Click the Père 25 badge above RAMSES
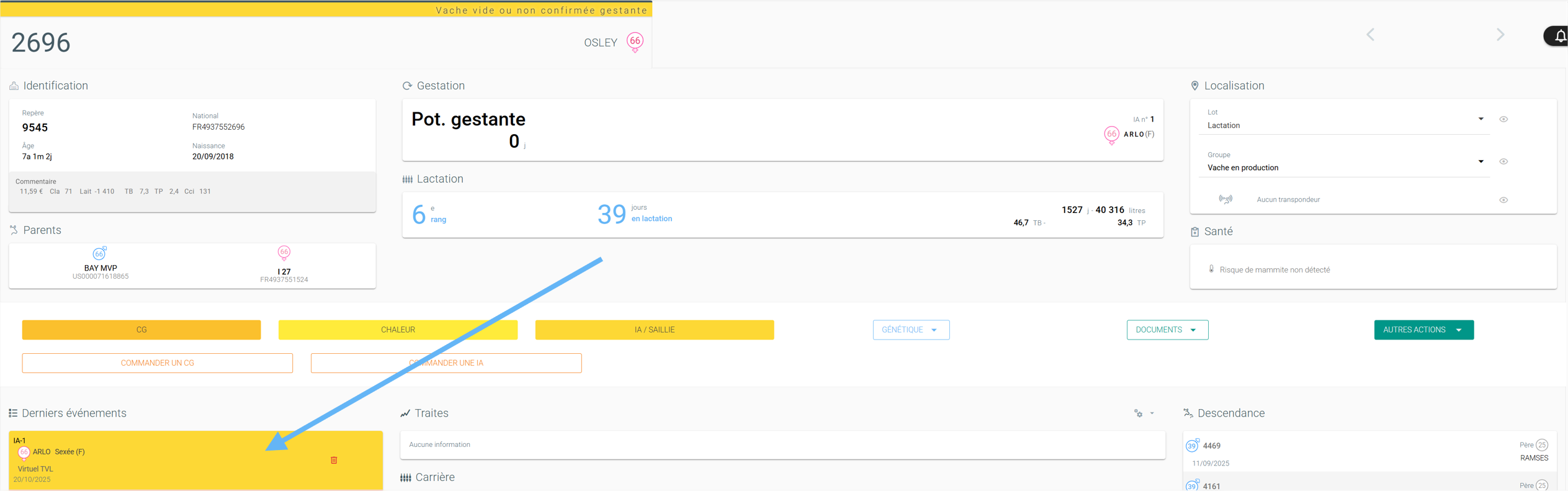Screen dimensions: 1568x491 coord(1542,444)
